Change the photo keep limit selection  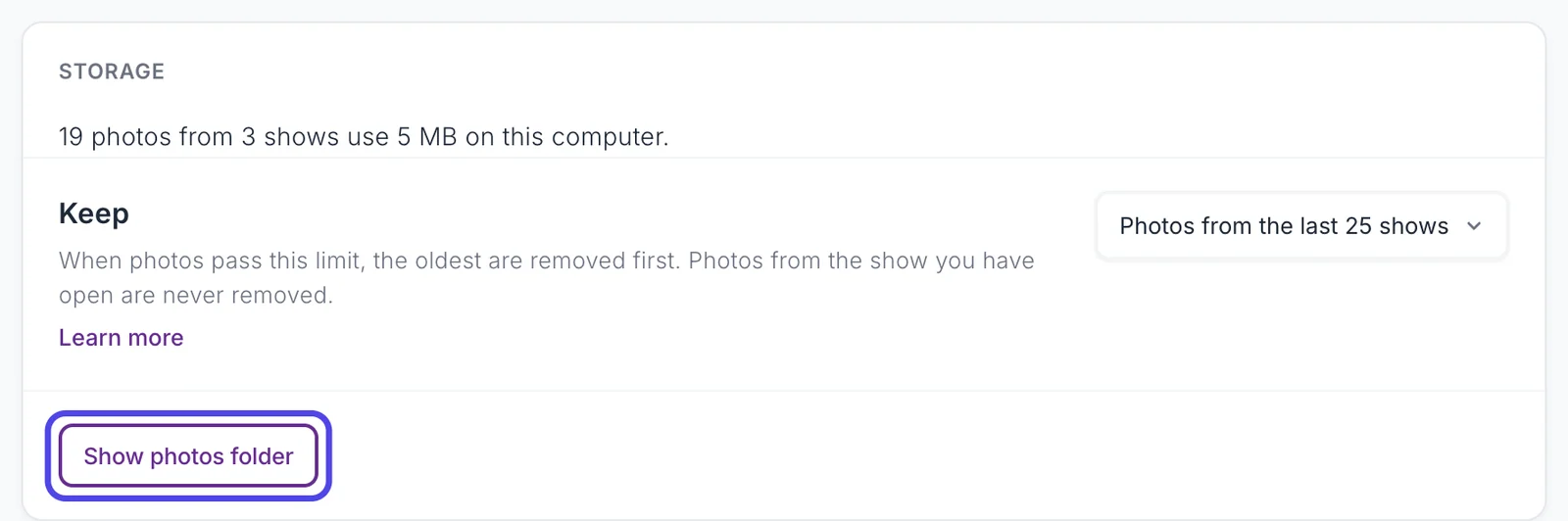pos(1301,226)
